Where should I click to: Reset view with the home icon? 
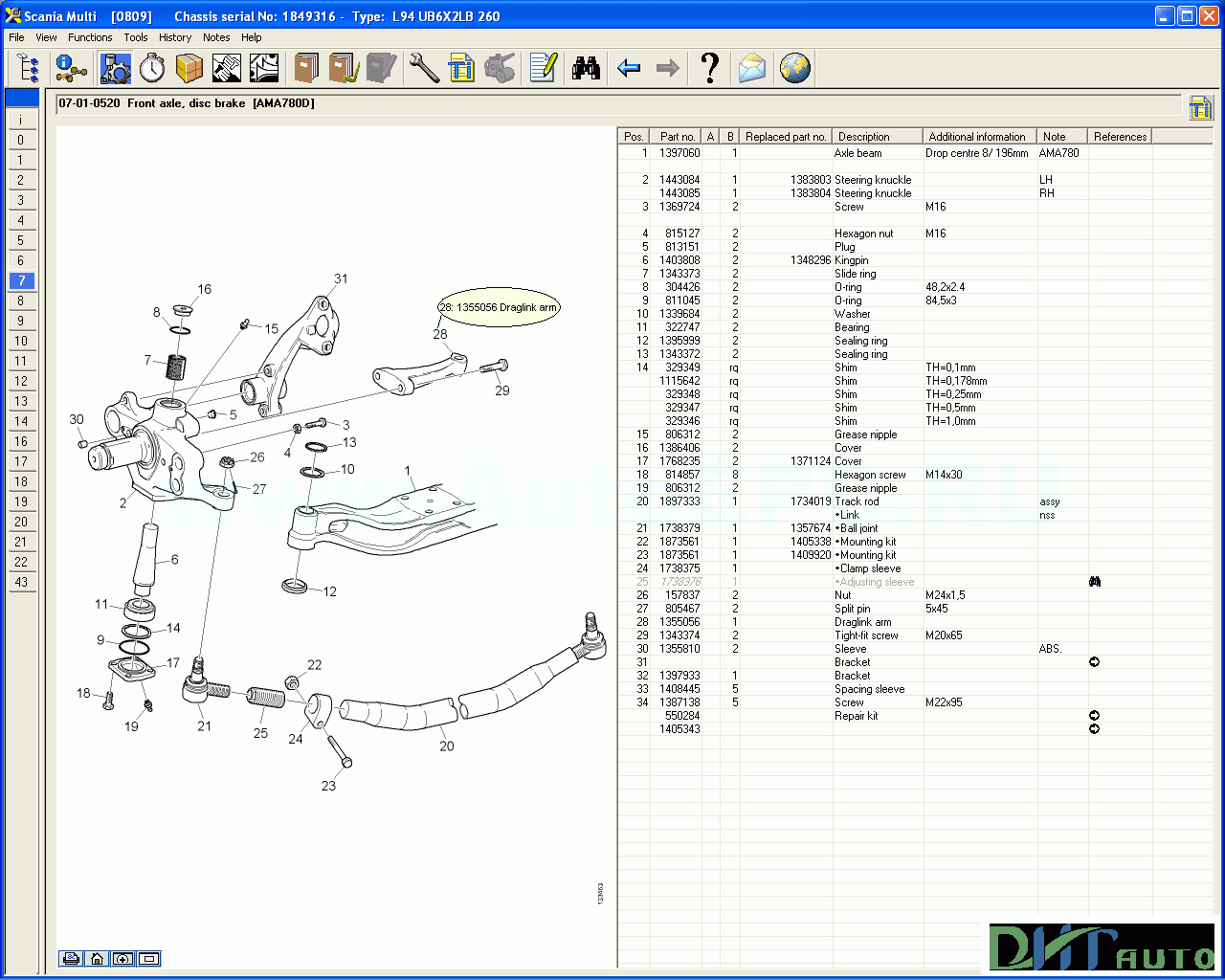coord(97,958)
